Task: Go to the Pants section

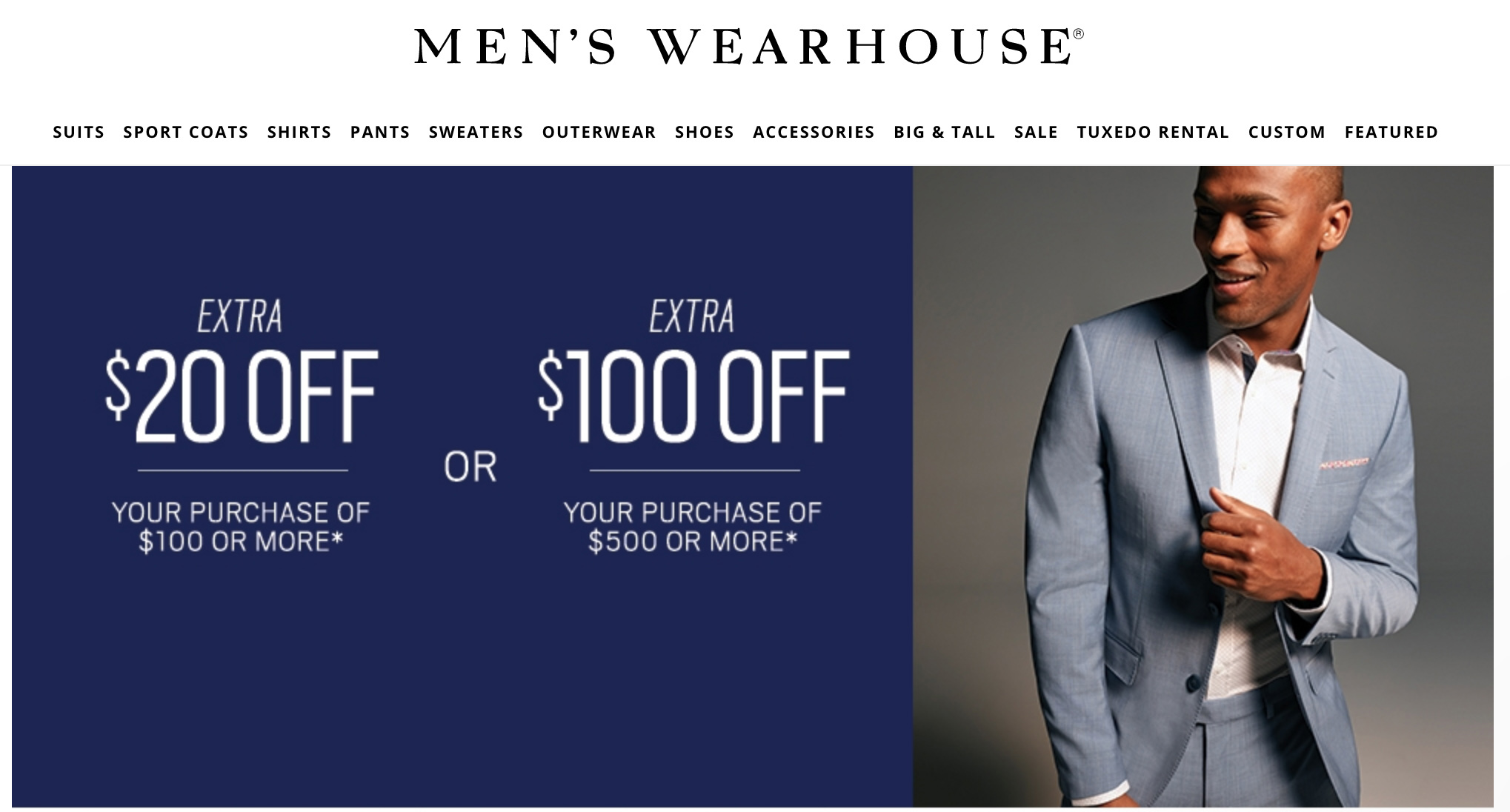Action: click(380, 132)
